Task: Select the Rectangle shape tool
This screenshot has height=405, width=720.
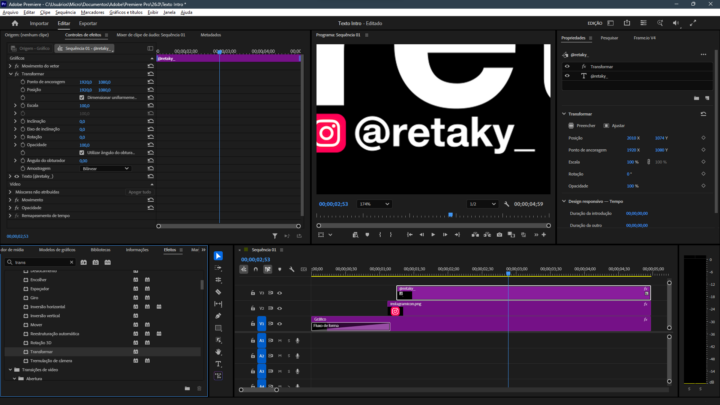Action: click(x=218, y=328)
